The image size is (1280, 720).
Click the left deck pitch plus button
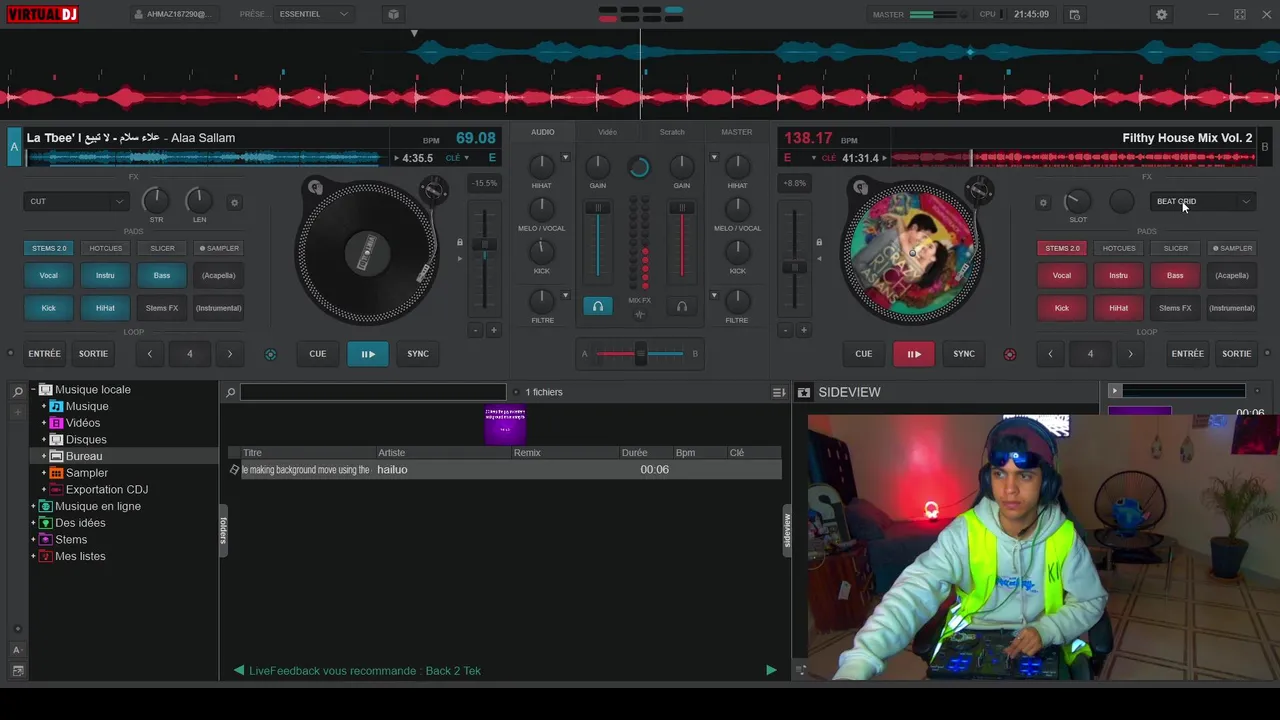tap(493, 330)
